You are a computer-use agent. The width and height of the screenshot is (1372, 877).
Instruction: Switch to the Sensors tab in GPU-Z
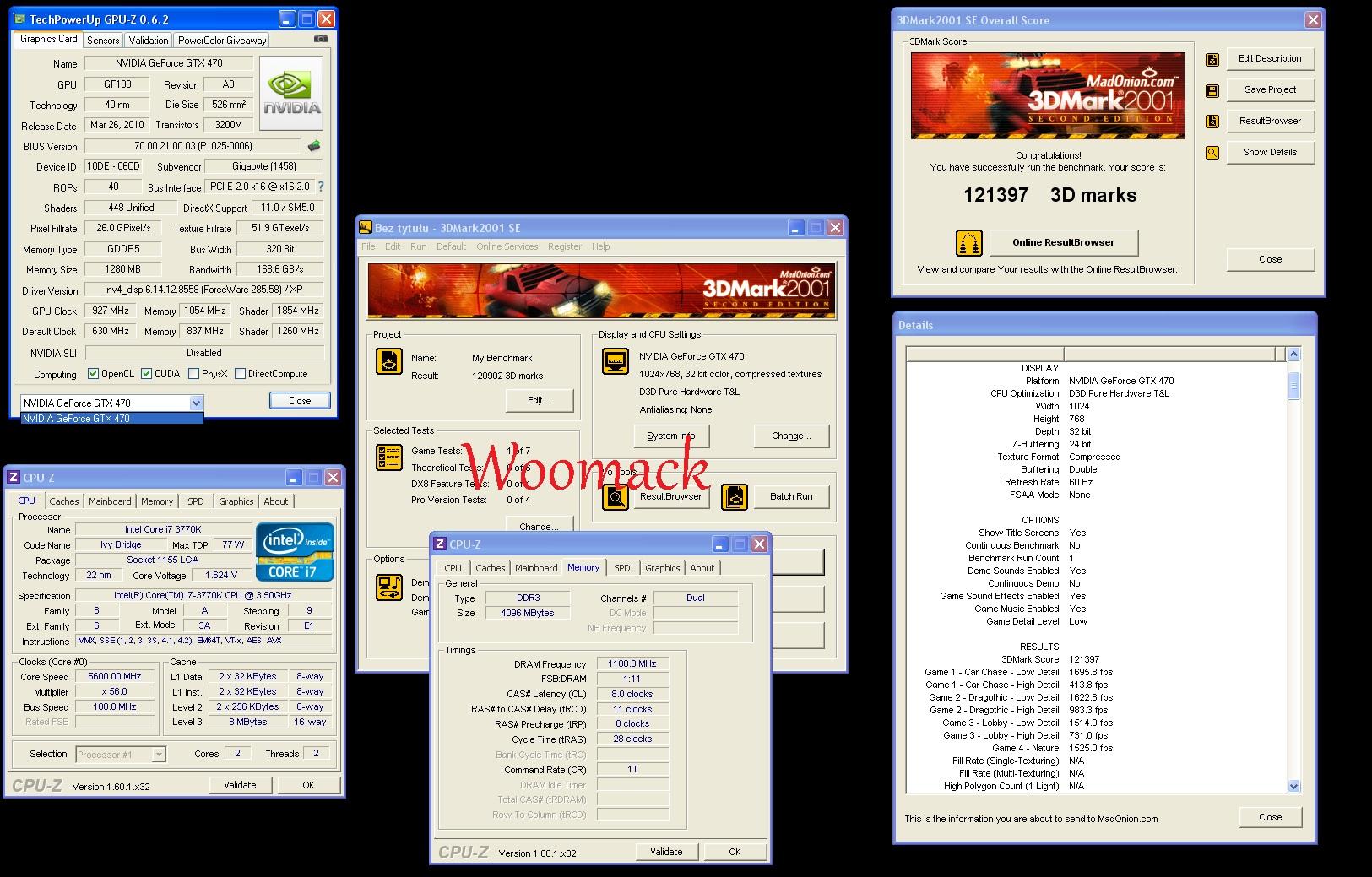pyautogui.click(x=103, y=40)
